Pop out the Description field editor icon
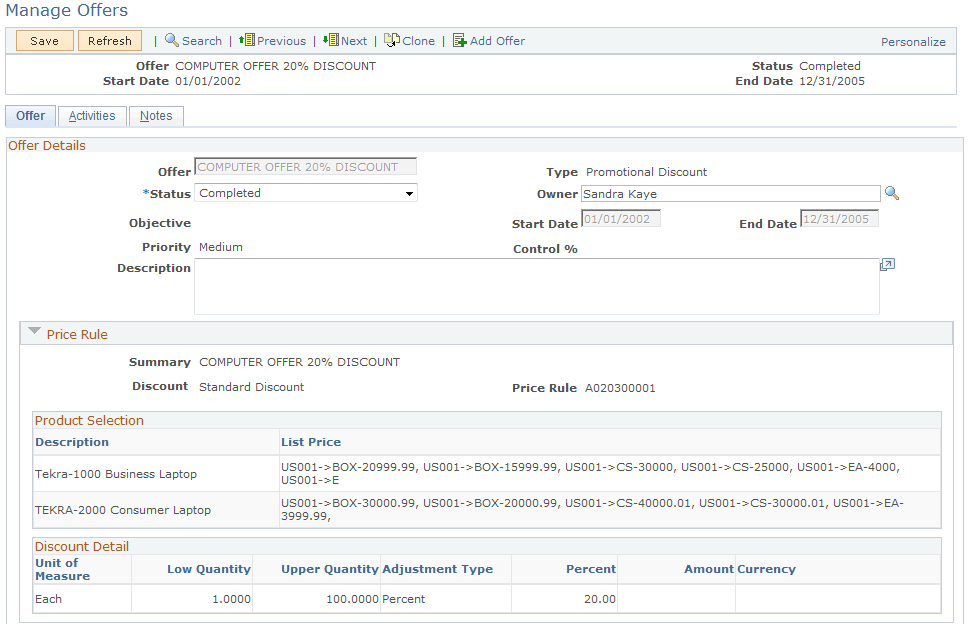969x624 pixels. click(x=886, y=264)
